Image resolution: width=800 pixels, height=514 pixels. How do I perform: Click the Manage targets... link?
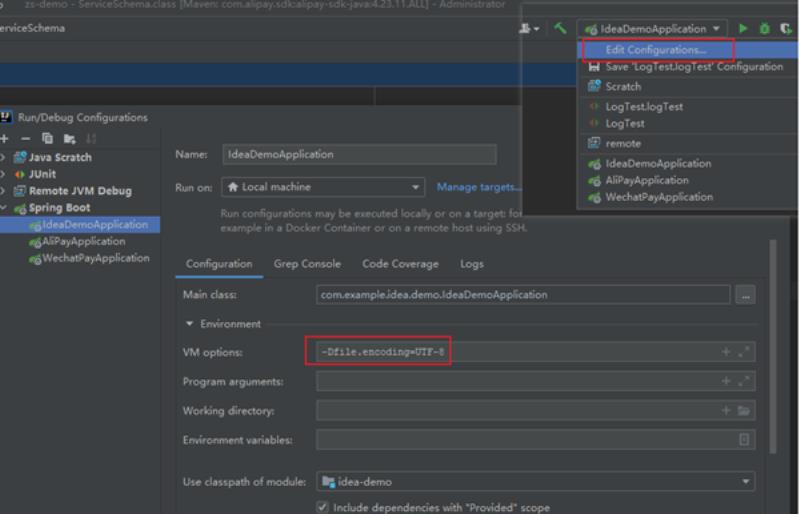(x=479, y=187)
